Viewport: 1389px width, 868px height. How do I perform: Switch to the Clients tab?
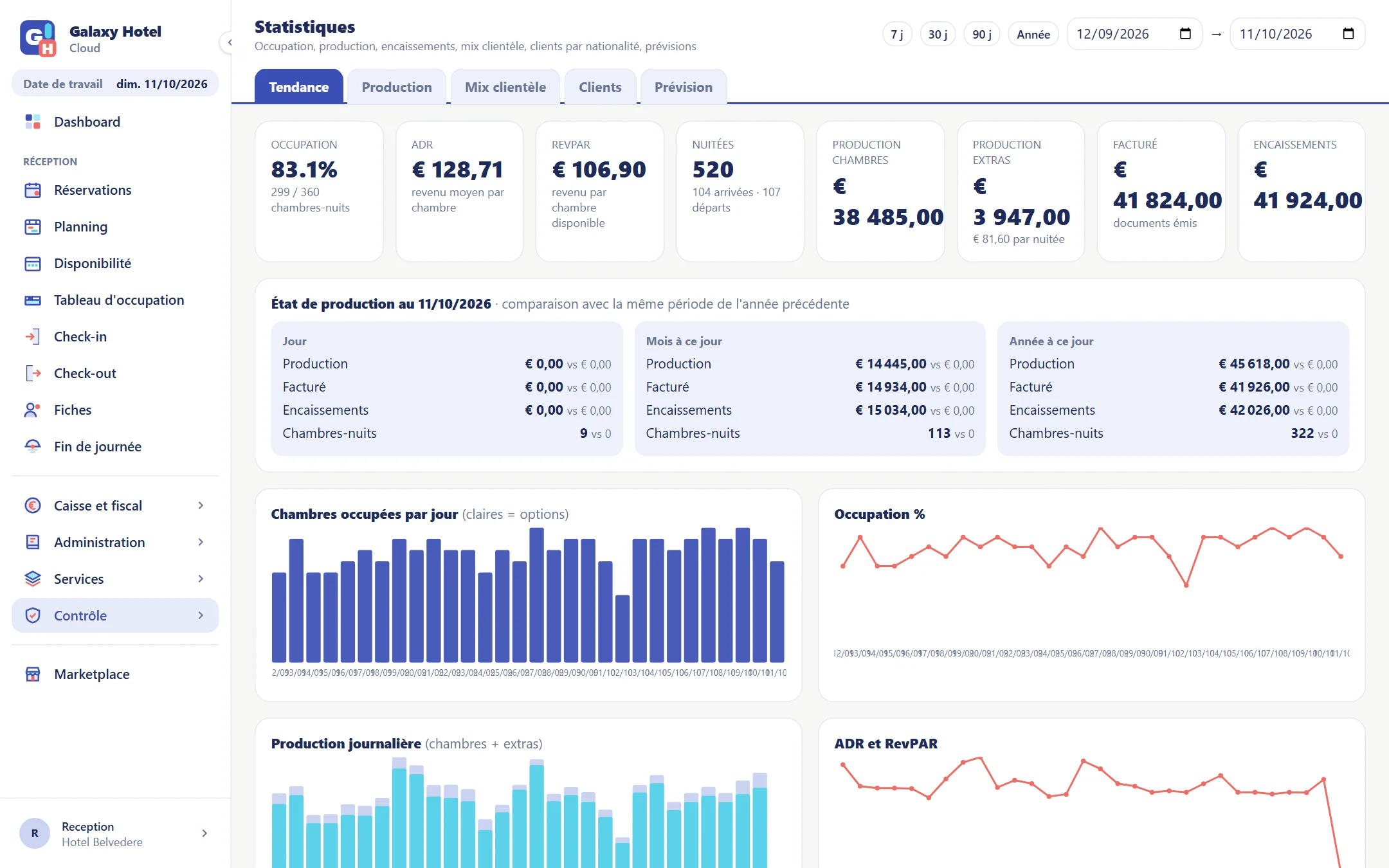[x=600, y=87]
